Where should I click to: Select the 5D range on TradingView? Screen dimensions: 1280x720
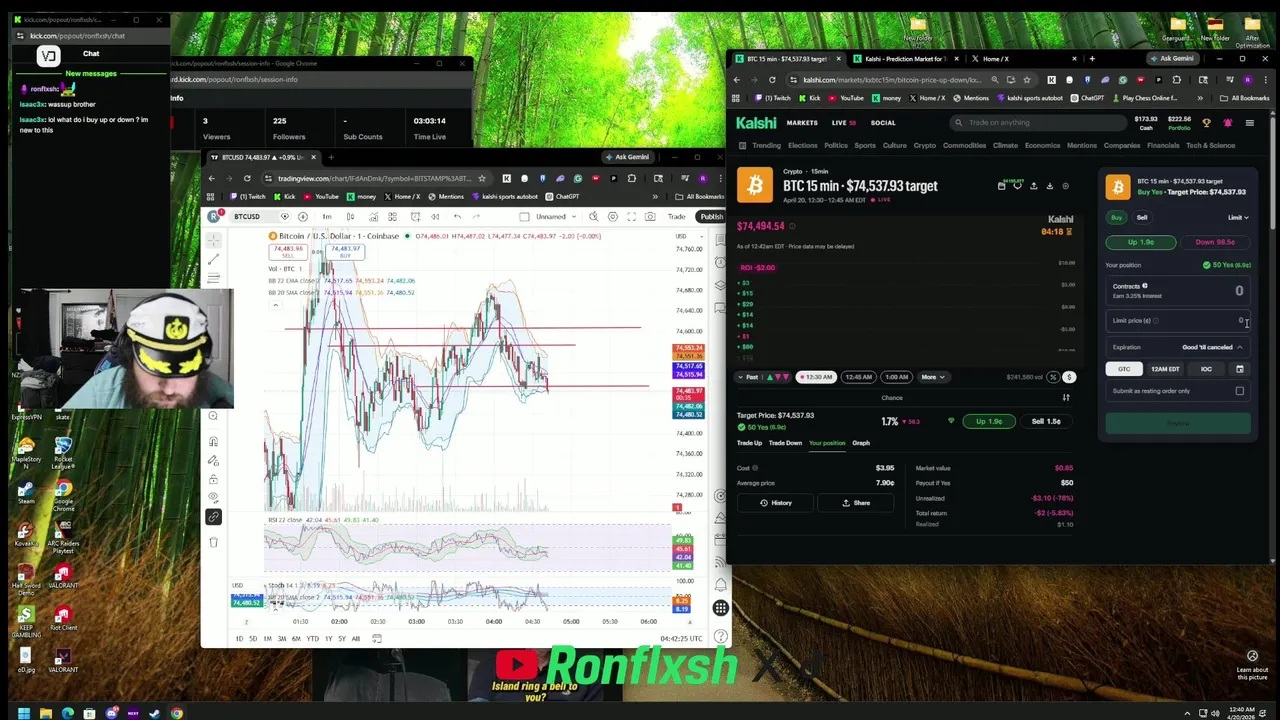coord(253,638)
